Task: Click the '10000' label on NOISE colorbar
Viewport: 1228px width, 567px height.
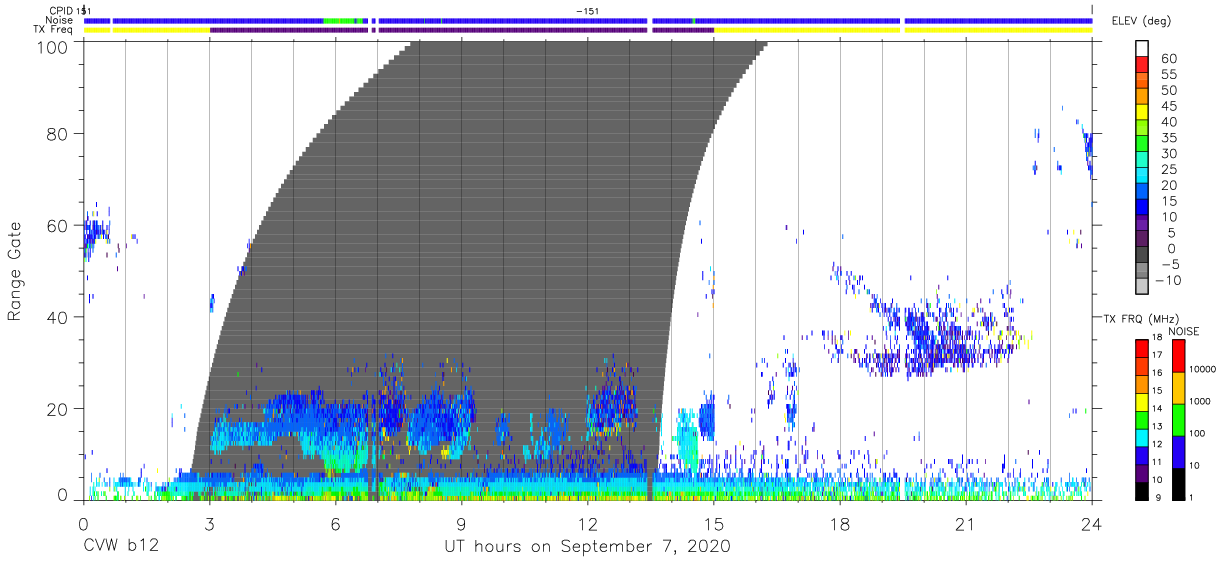Action: 1203,369
